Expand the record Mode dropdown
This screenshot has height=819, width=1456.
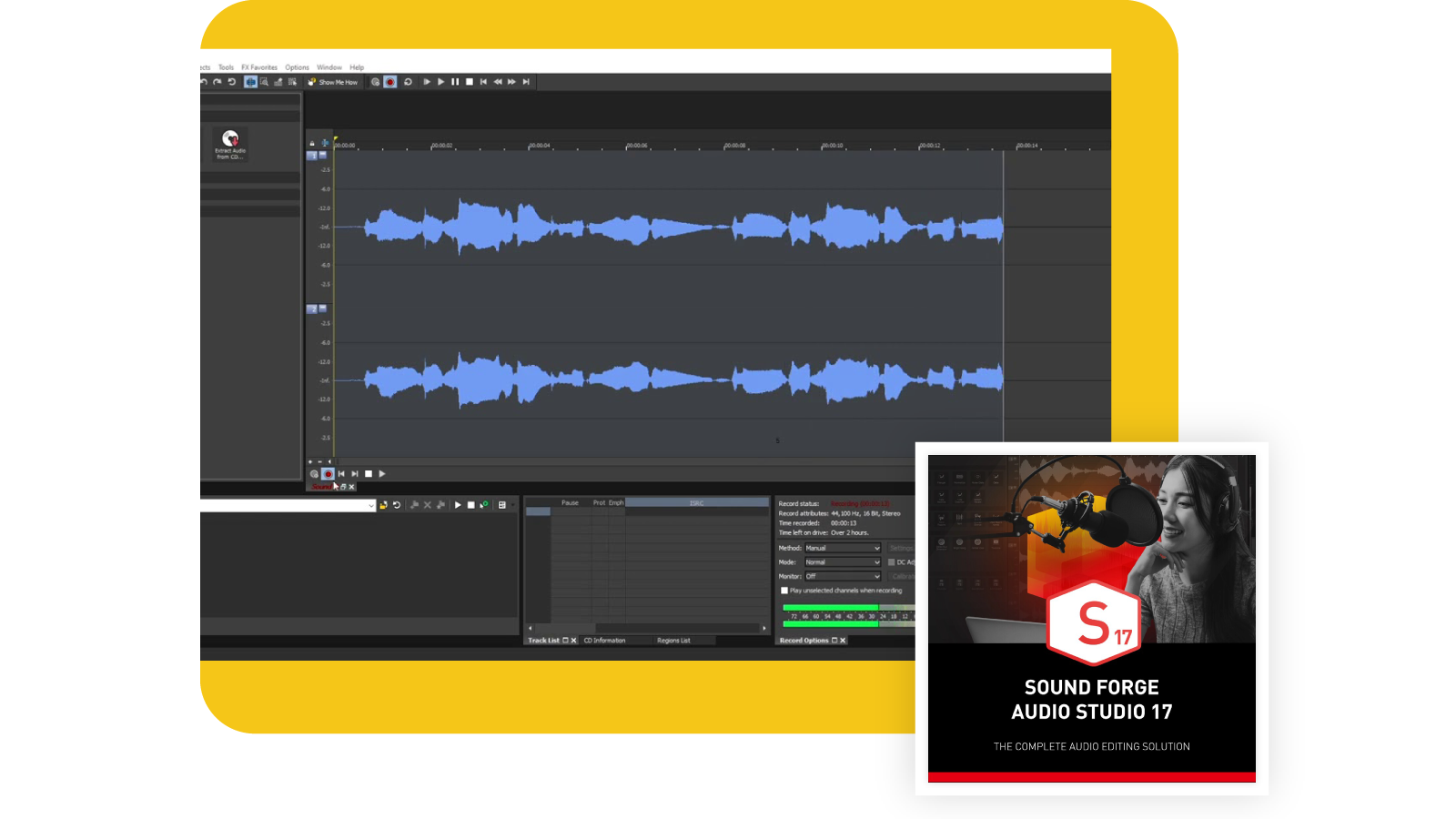pyautogui.click(x=843, y=562)
